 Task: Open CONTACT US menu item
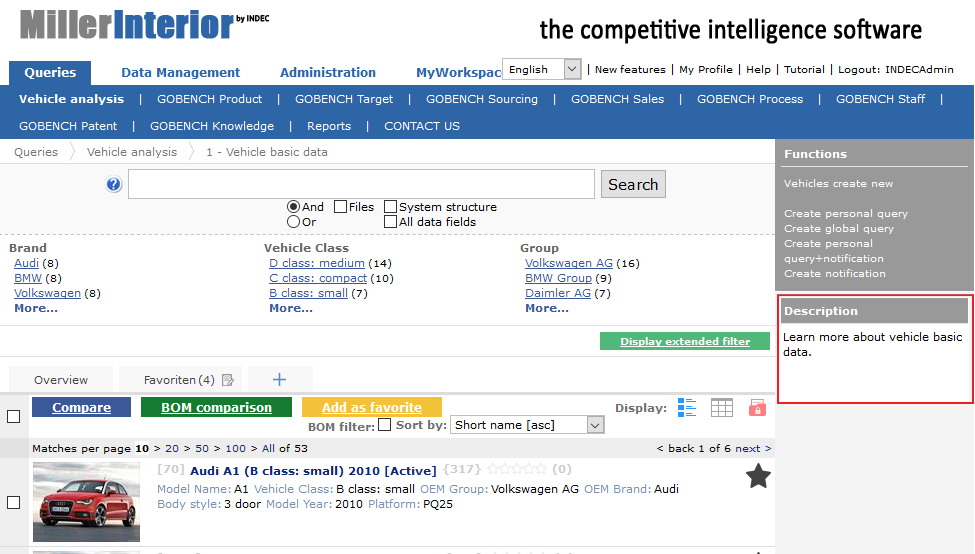pyautogui.click(x=422, y=126)
